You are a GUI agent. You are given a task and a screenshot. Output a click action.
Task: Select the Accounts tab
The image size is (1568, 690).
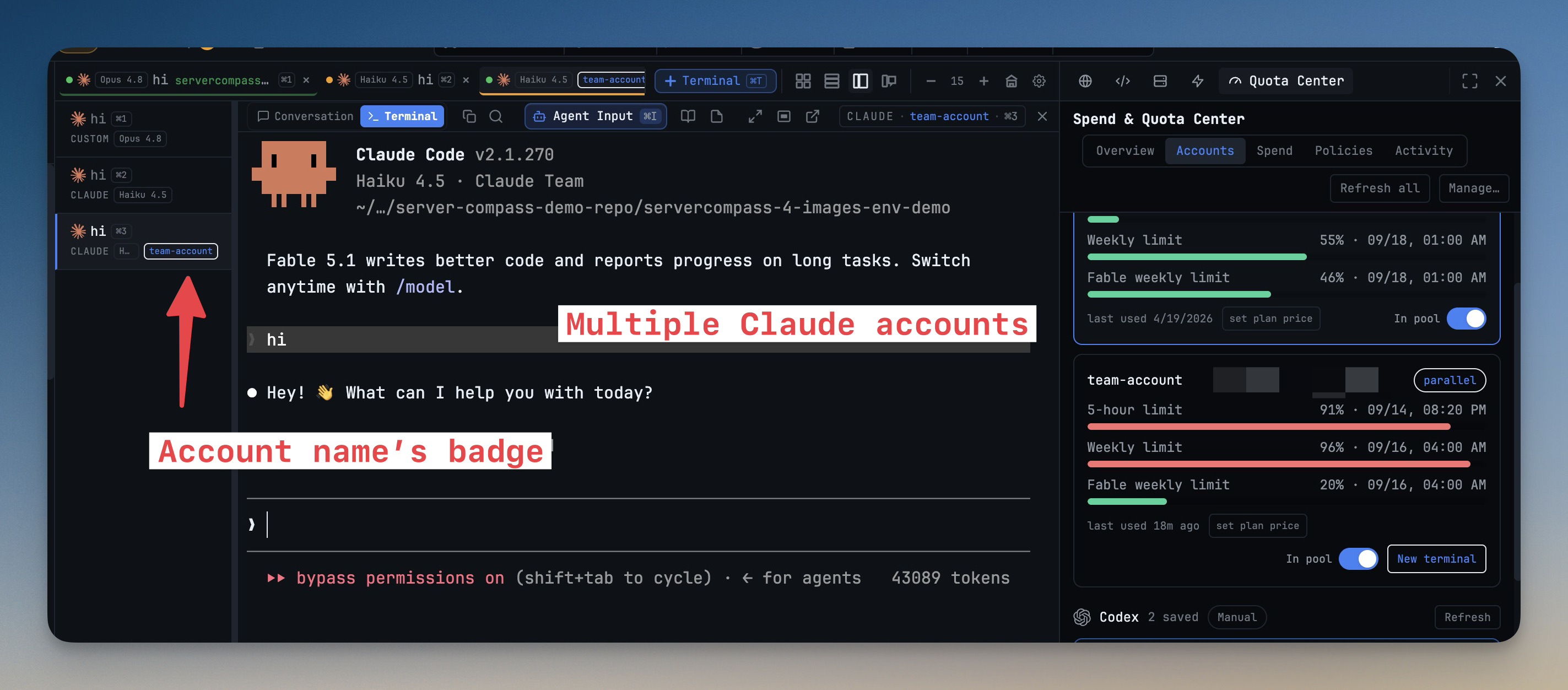1204,150
